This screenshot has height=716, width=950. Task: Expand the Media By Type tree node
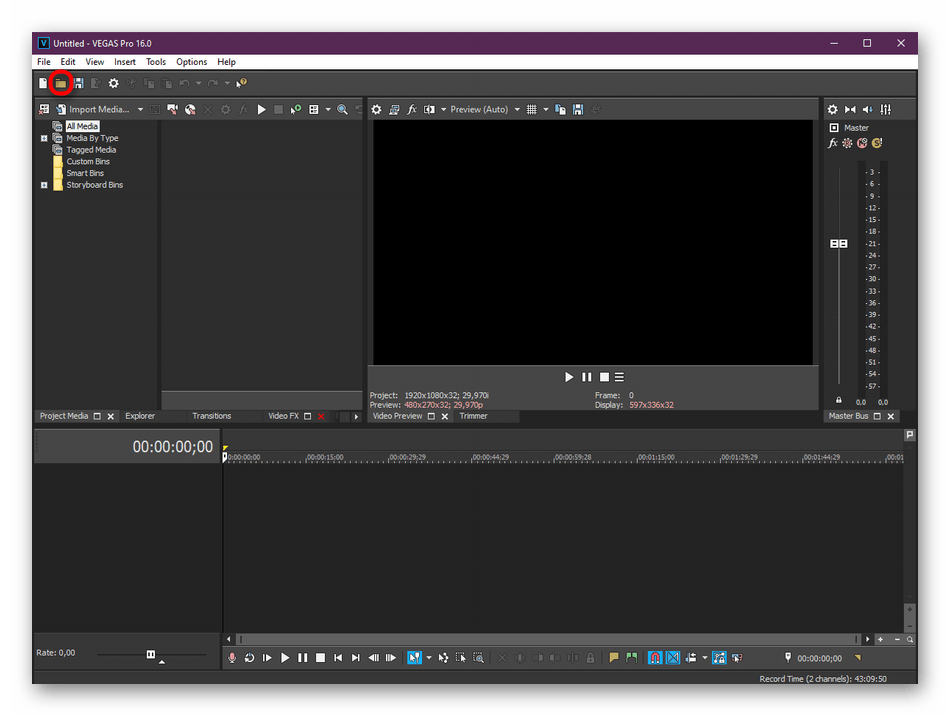tap(44, 138)
